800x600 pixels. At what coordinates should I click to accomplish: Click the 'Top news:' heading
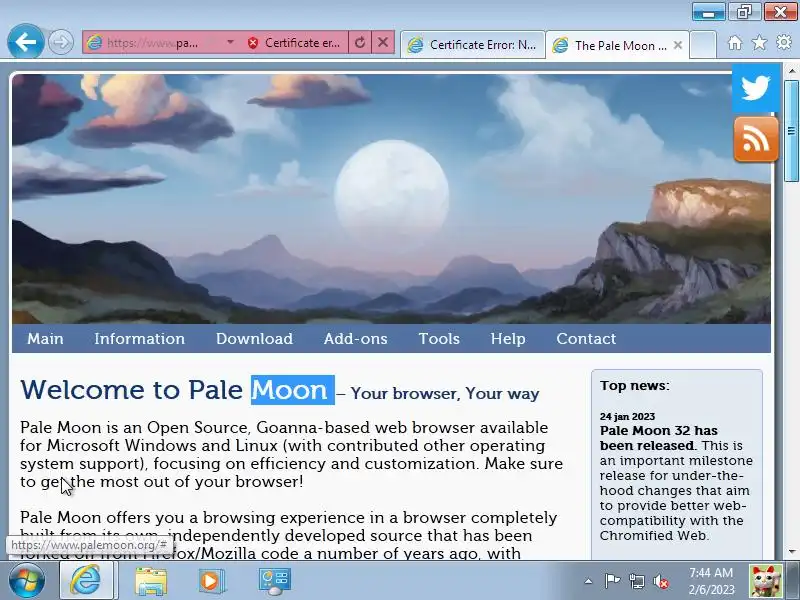click(x=635, y=386)
